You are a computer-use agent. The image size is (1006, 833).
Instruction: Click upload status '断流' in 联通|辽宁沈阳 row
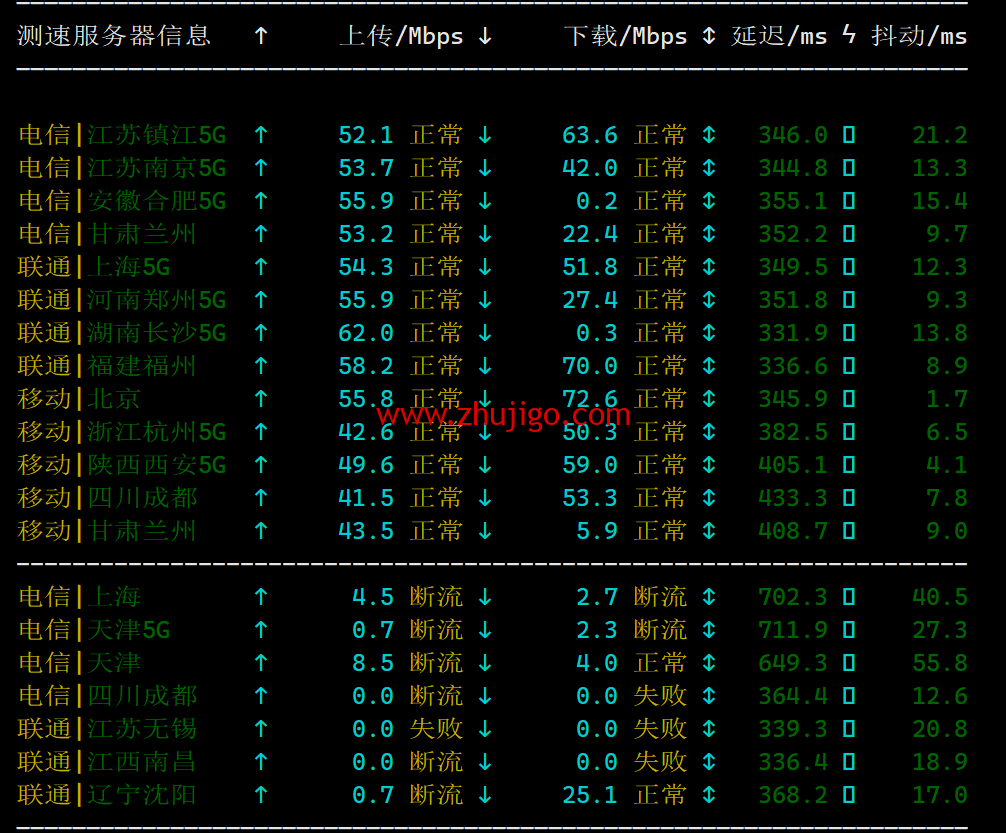(x=436, y=795)
